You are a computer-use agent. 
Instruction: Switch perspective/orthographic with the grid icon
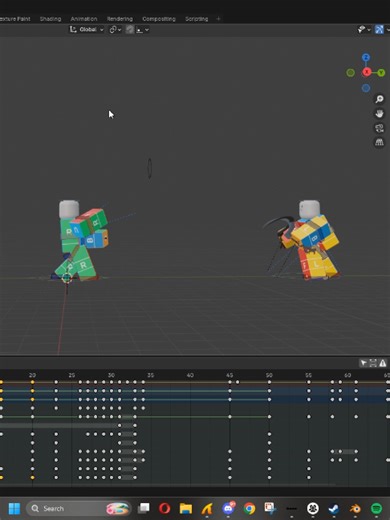point(379,143)
